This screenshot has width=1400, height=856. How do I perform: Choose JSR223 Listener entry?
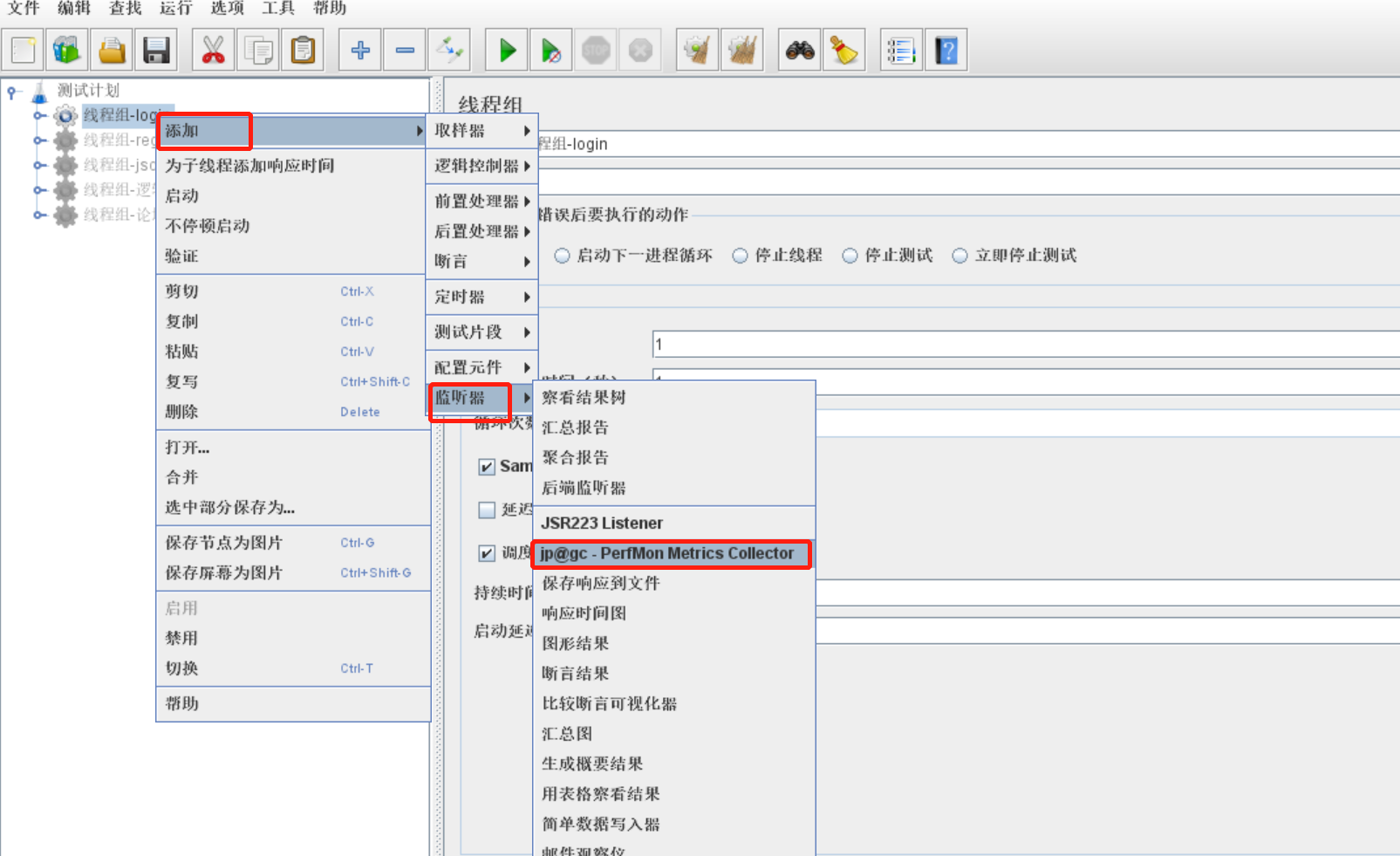673,524
